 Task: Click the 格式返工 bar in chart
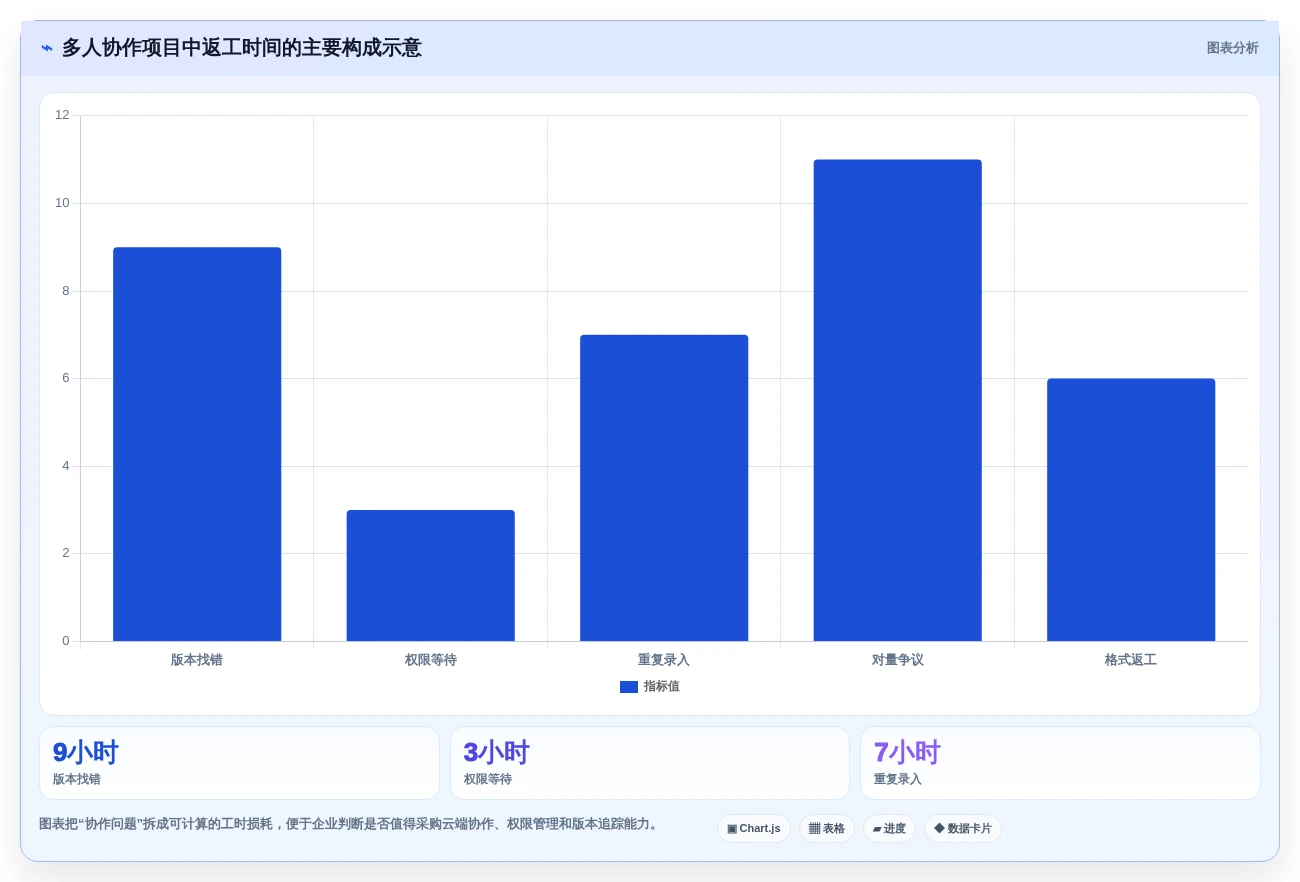point(1131,510)
